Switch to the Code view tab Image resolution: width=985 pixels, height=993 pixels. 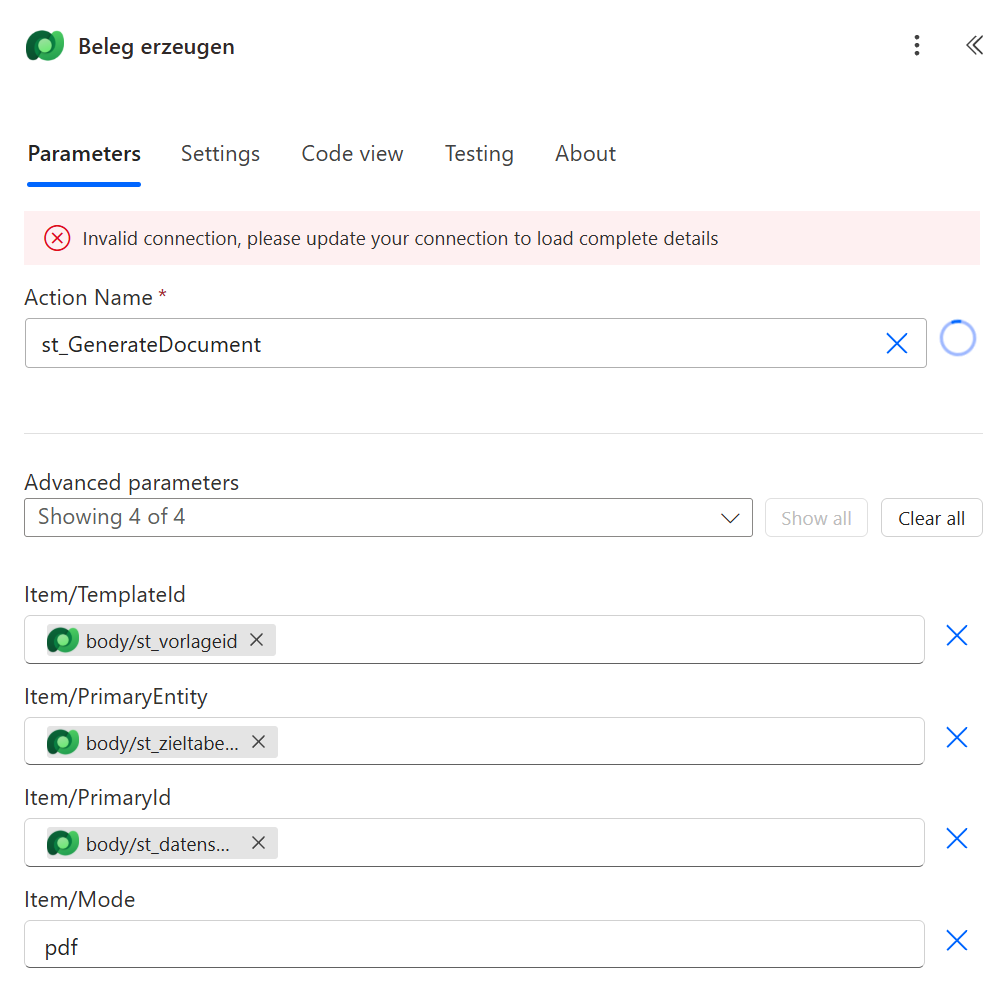(352, 154)
